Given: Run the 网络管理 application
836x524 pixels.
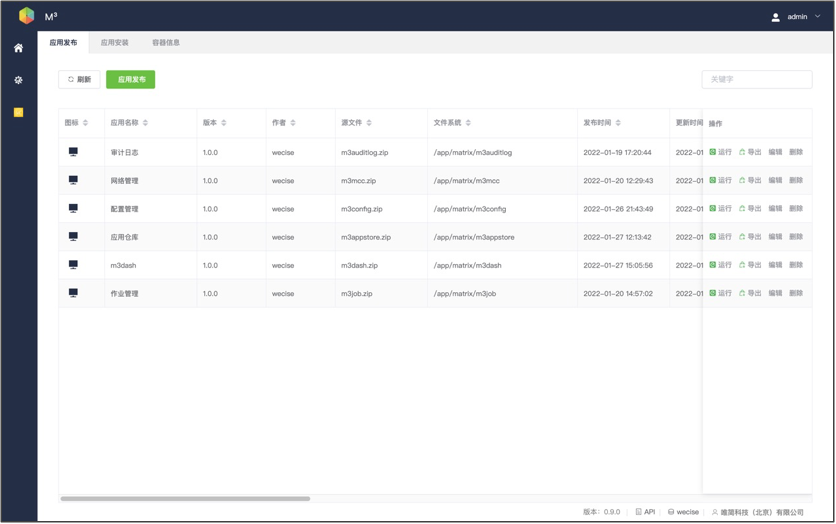Looking at the screenshot, I should (x=720, y=181).
